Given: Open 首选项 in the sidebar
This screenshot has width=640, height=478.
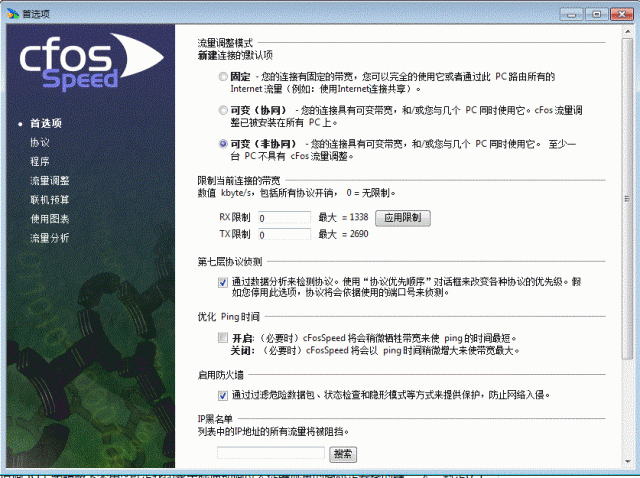Looking at the screenshot, I should (46, 123).
